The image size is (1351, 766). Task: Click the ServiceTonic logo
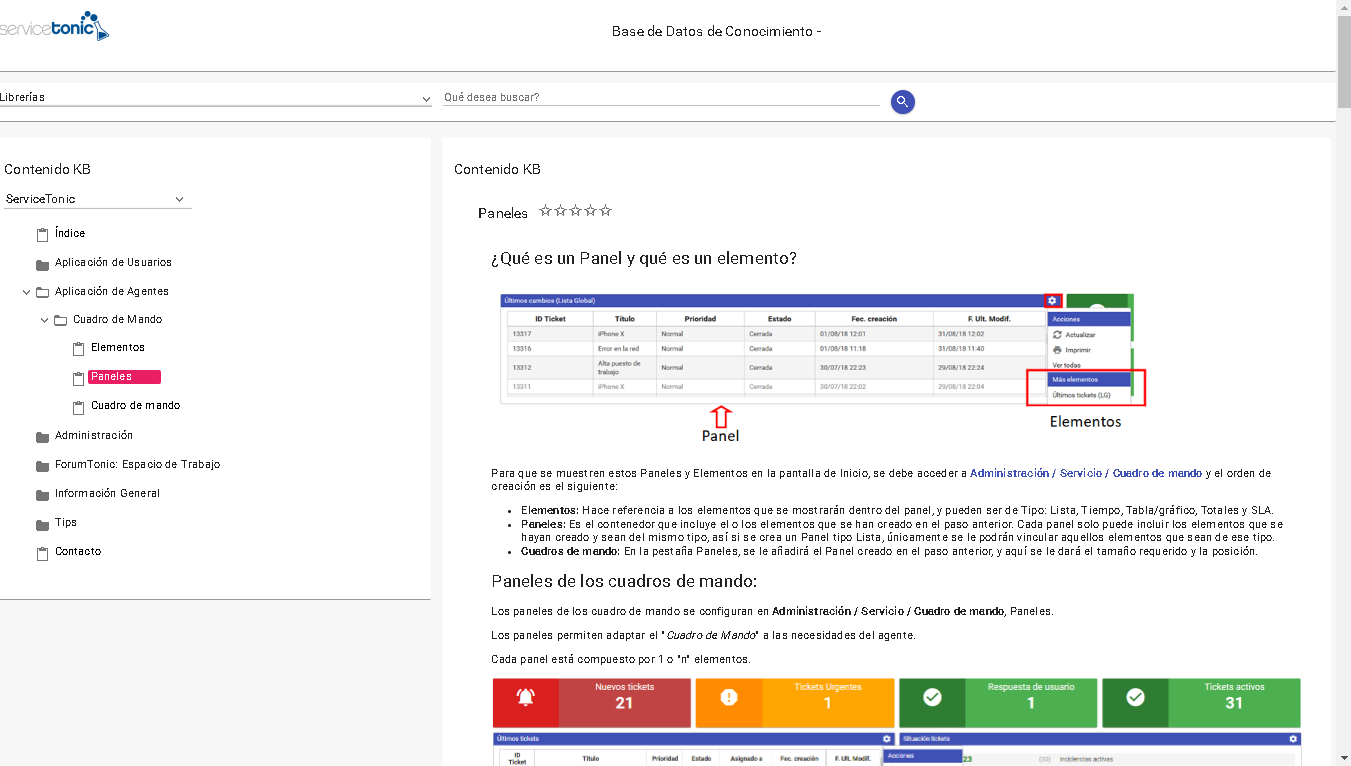[x=54, y=26]
